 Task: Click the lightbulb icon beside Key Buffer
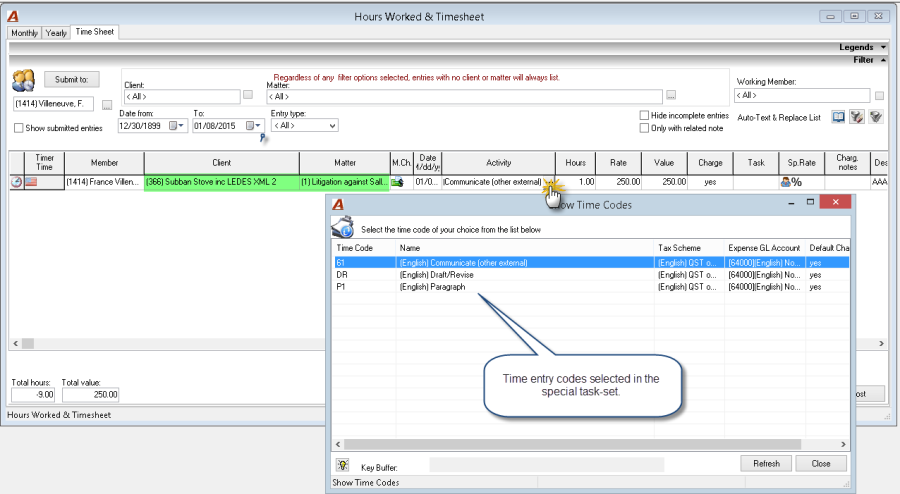(343, 465)
